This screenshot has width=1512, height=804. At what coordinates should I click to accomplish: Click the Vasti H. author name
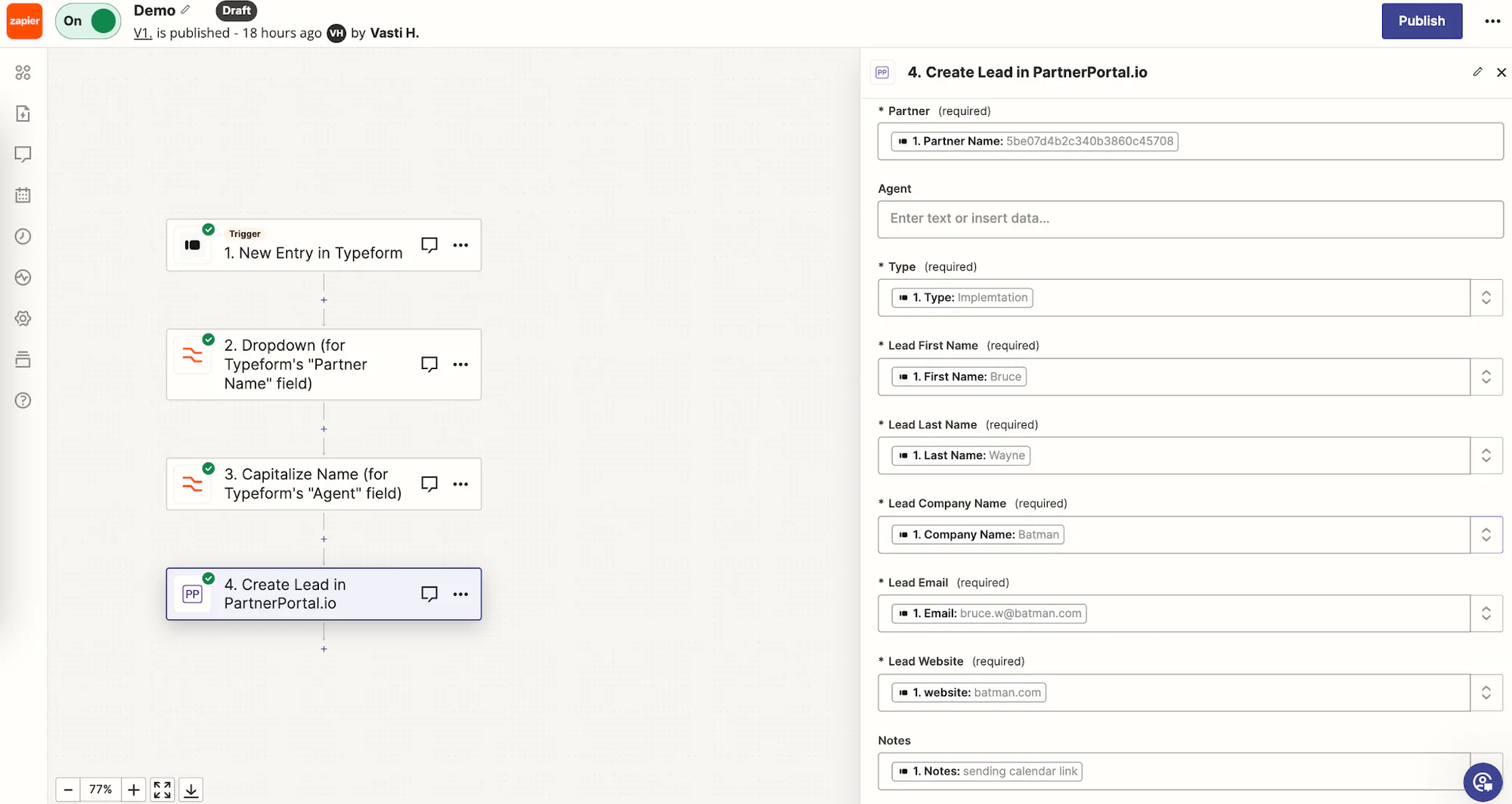(395, 33)
